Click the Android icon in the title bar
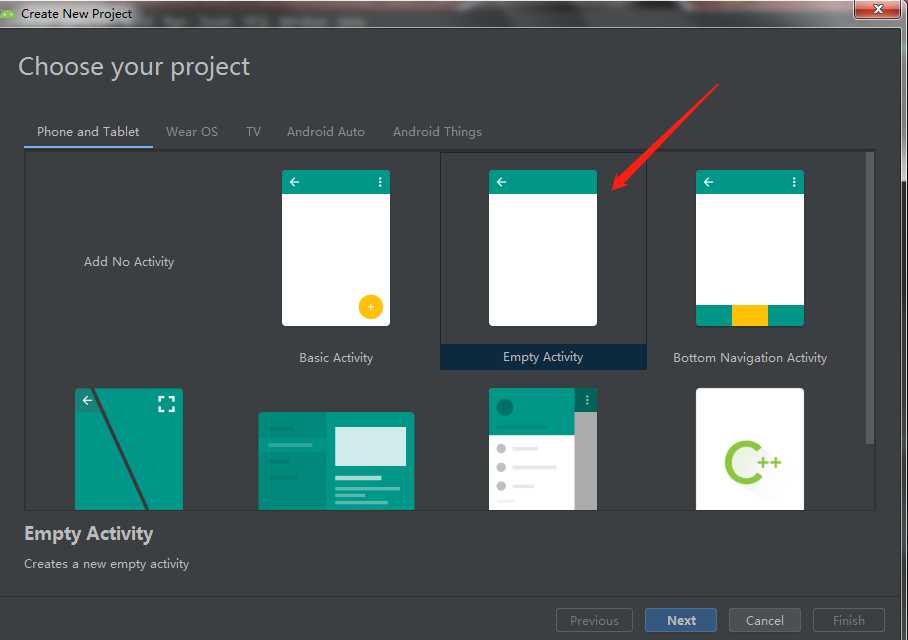 7,13
